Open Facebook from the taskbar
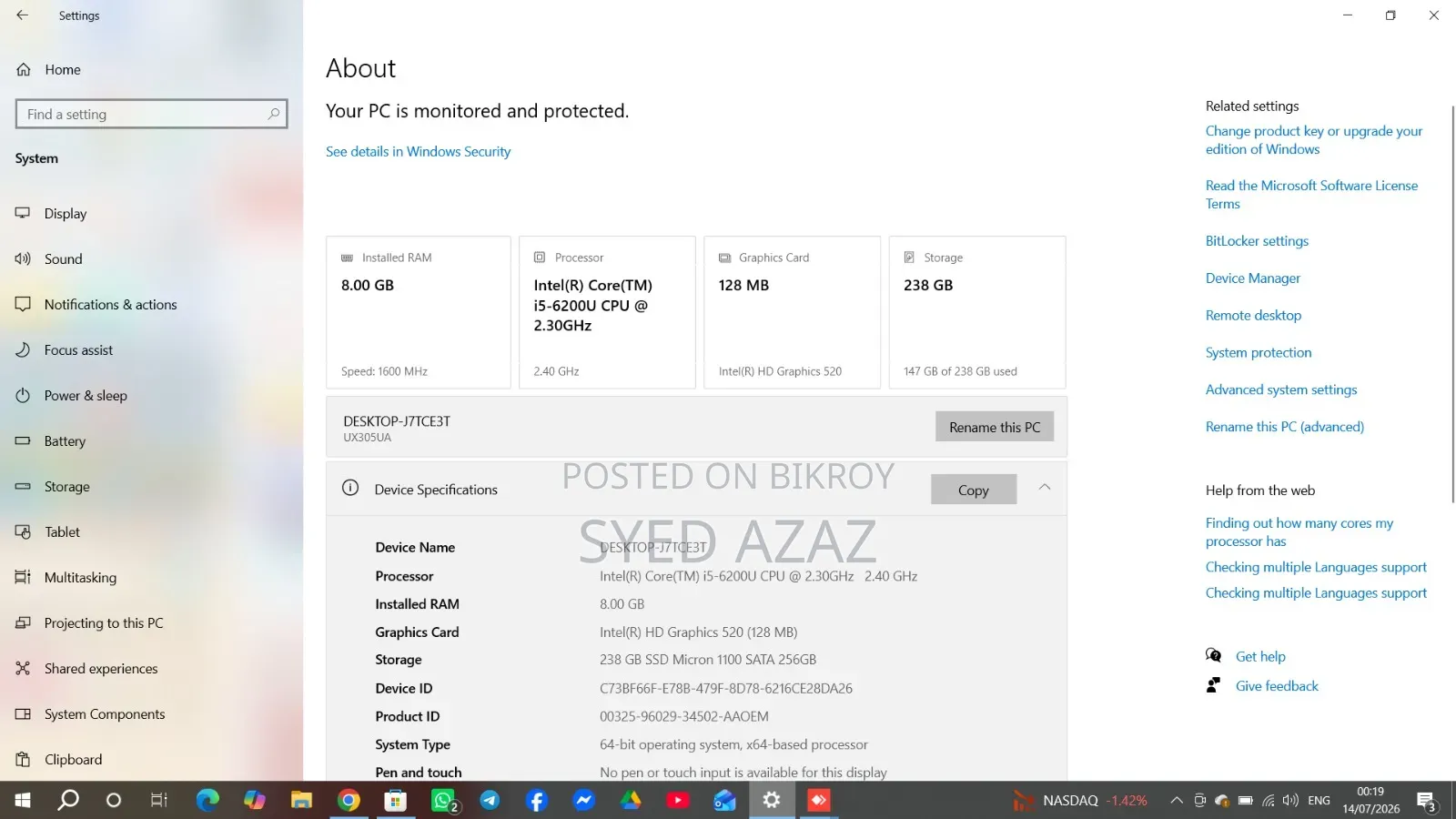 (537, 801)
